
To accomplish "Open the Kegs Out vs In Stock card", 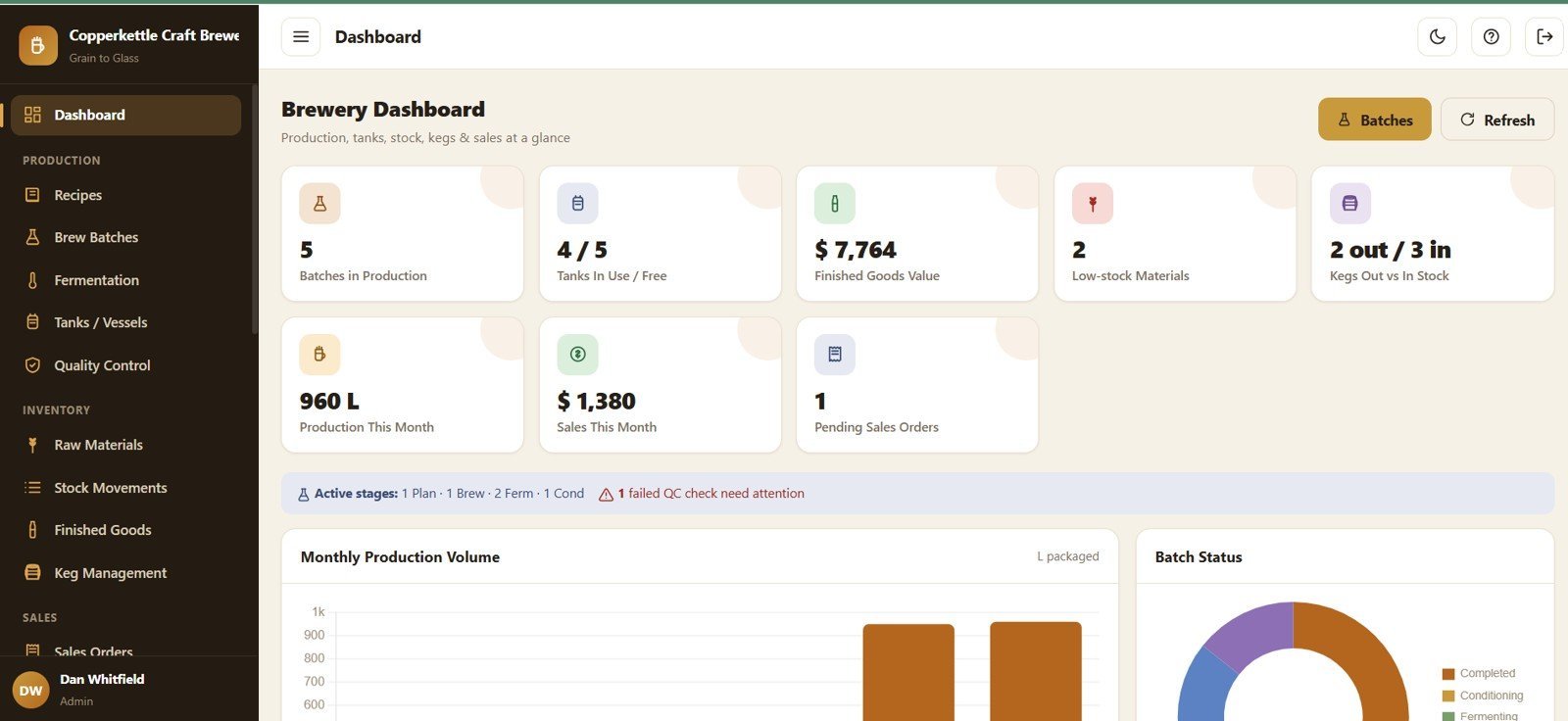I will pyautogui.click(x=1433, y=233).
